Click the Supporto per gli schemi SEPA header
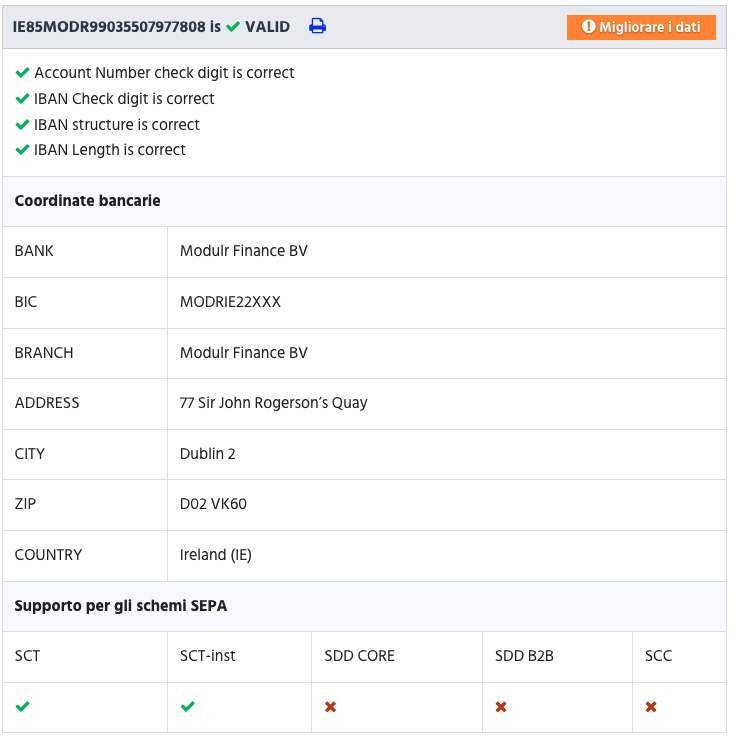This screenshot has height=738, width=736. point(120,606)
